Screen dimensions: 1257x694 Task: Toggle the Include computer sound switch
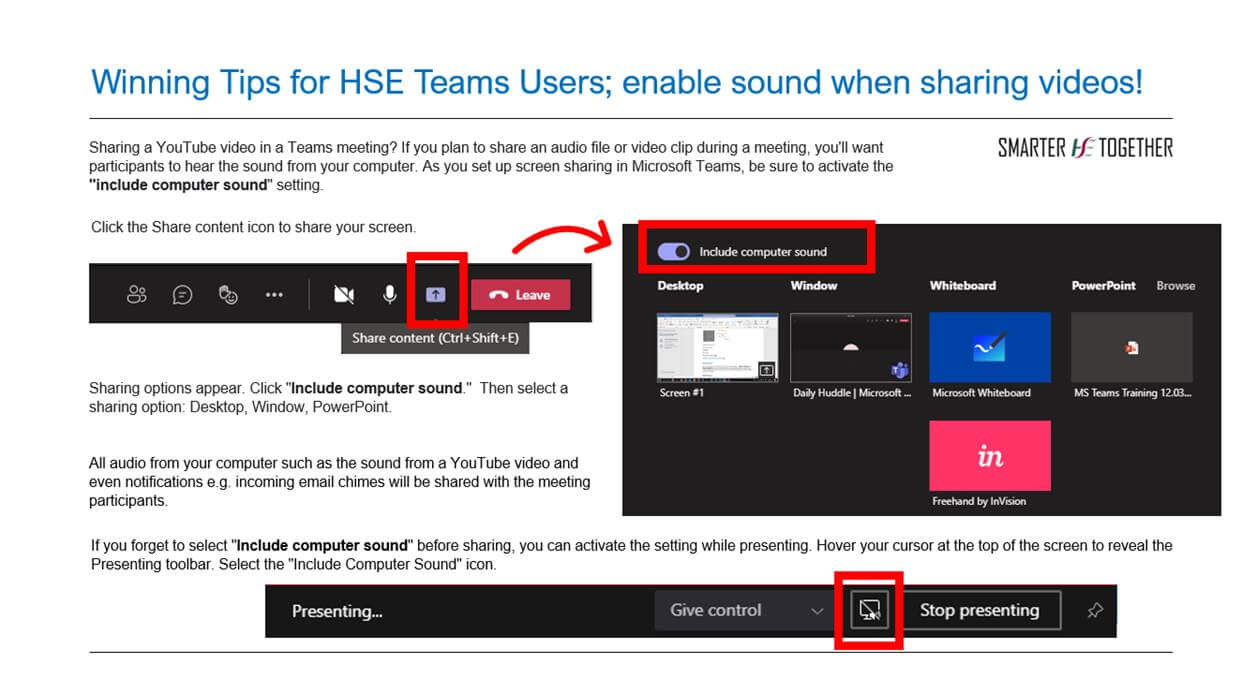pyautogui.click(x=673, y=251)
